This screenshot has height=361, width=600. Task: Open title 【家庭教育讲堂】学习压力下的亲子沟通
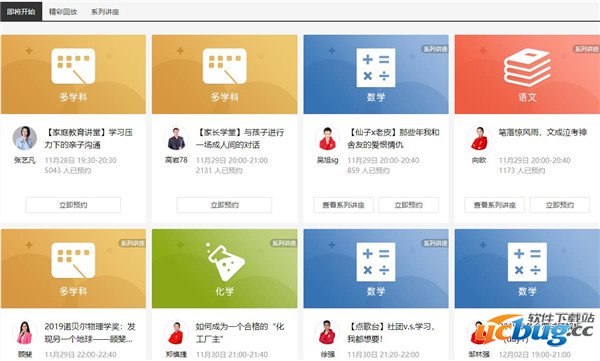pos(89,139)
